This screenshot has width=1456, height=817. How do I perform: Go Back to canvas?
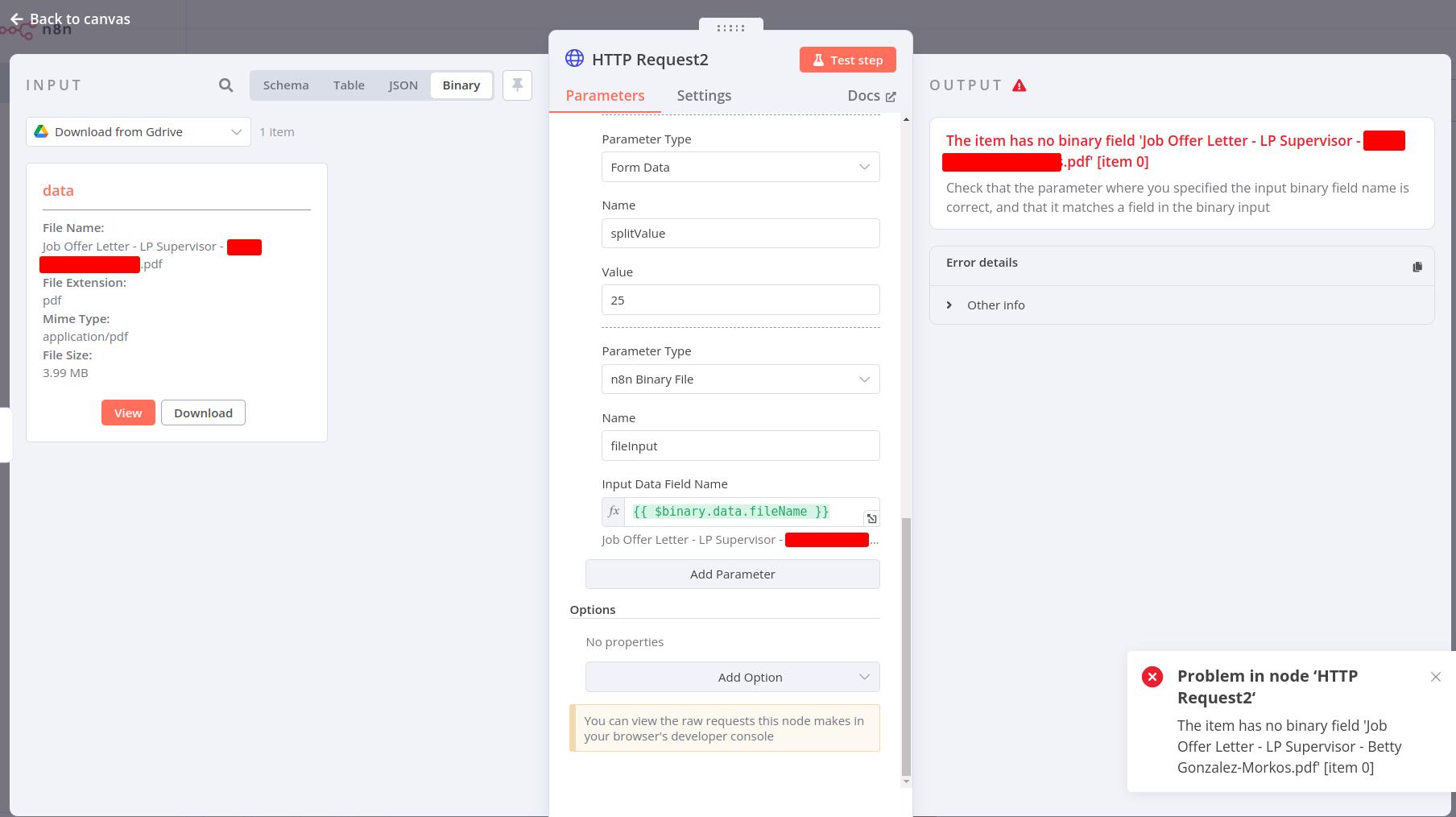pos(70,19)
